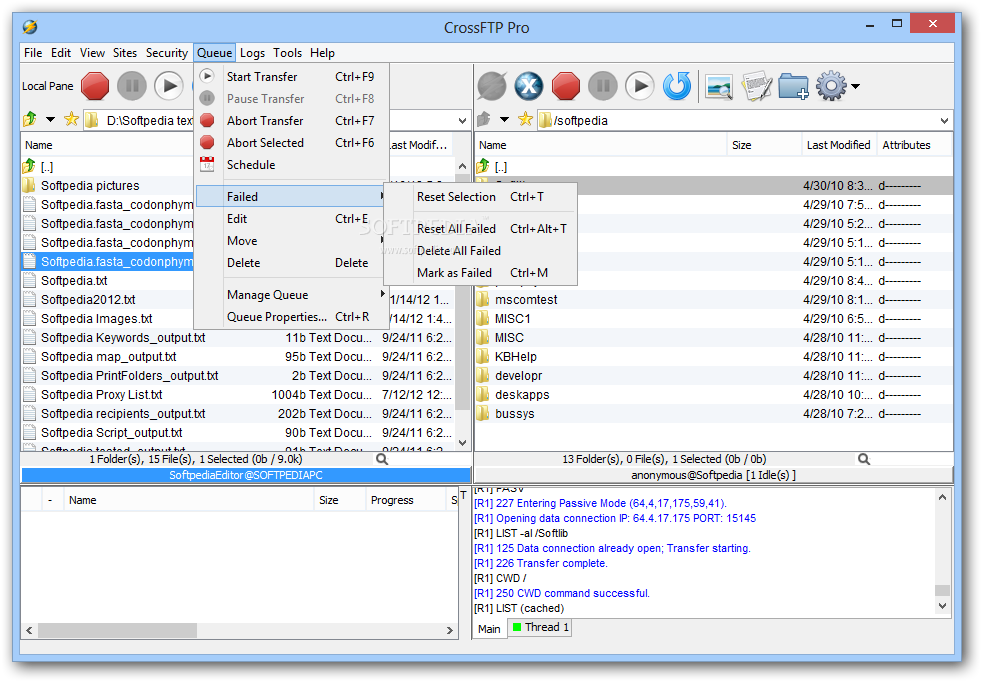Screen dimensions: 982x682
Task: Sort remote list by Last Modified column
Action: [839, 145]
